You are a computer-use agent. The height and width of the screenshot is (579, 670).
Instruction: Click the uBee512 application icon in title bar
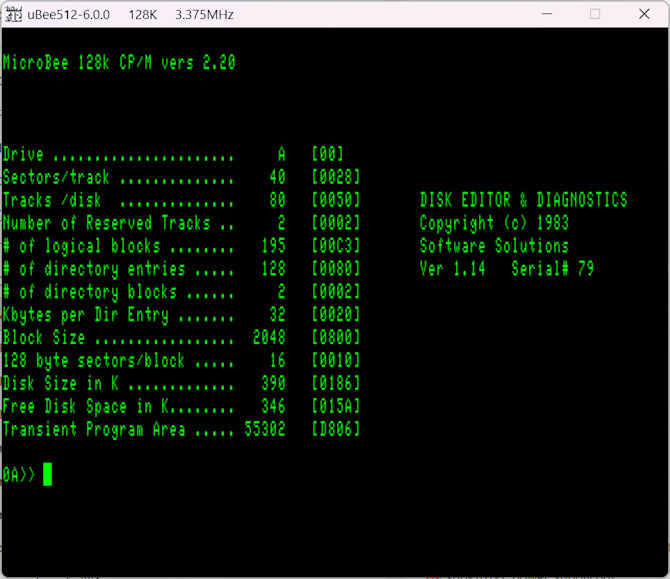coord(13,14)
